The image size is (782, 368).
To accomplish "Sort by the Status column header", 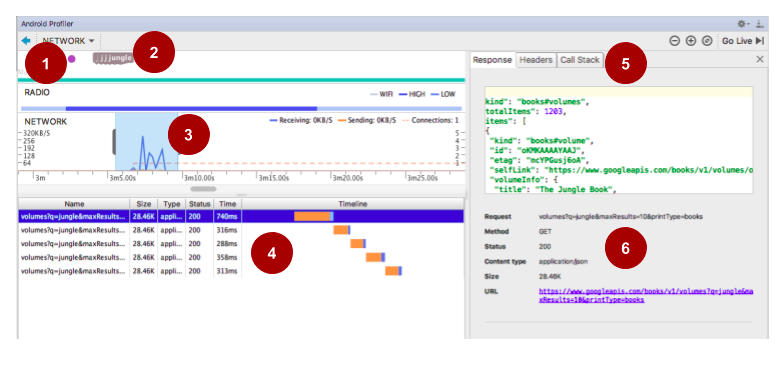I will [x=199, y=204].
